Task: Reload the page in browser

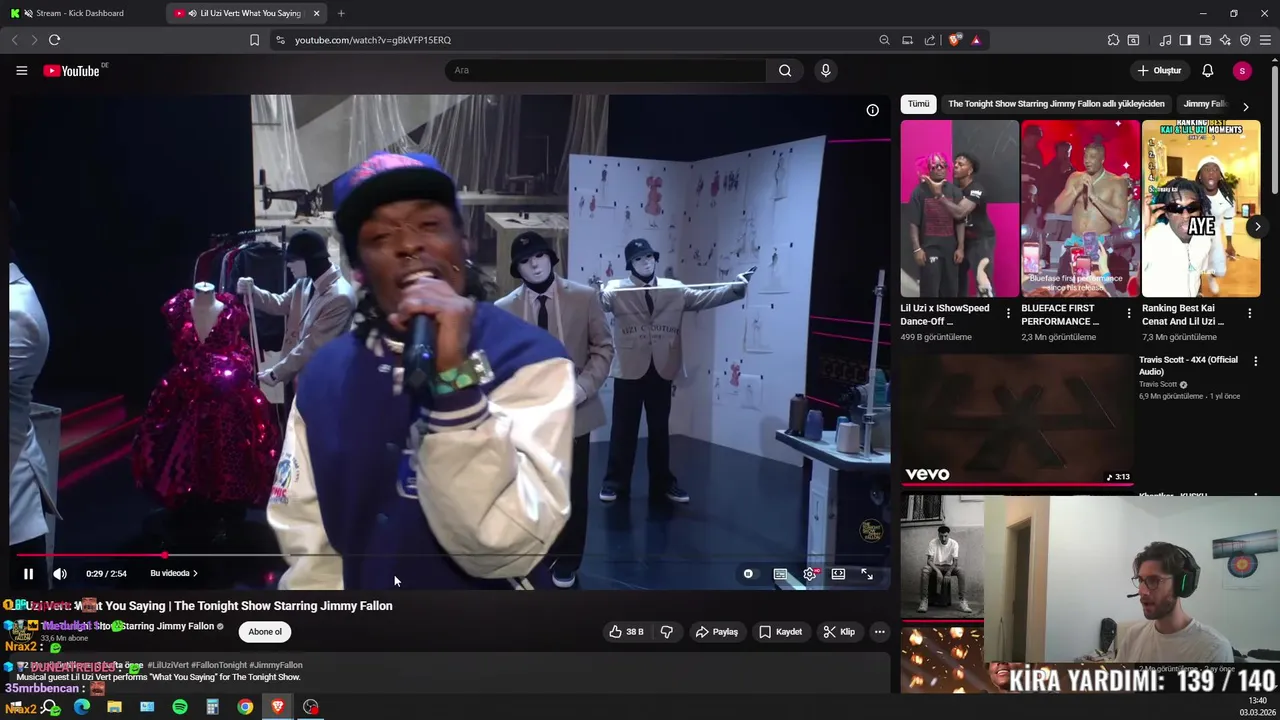Action: pos(54,40)
